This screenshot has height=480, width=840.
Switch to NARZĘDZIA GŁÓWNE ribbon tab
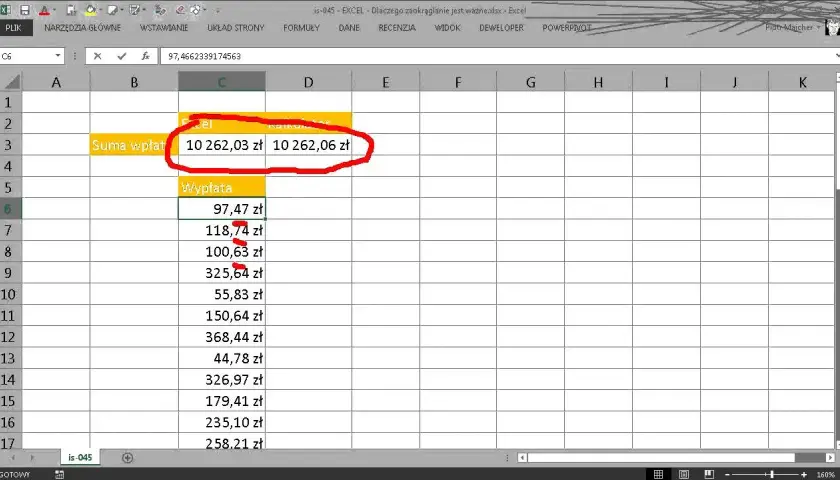pos(82,27)
